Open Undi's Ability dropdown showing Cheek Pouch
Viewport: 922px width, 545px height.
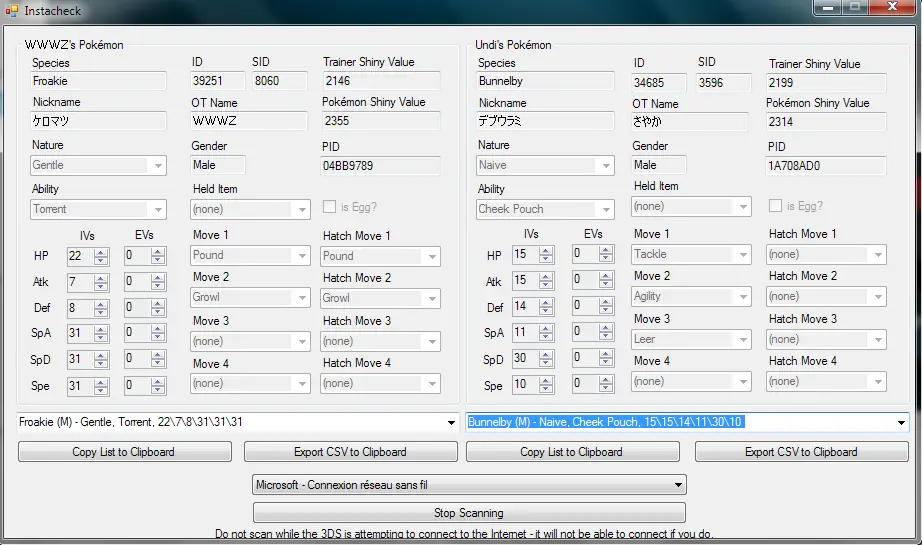(545, 209)
